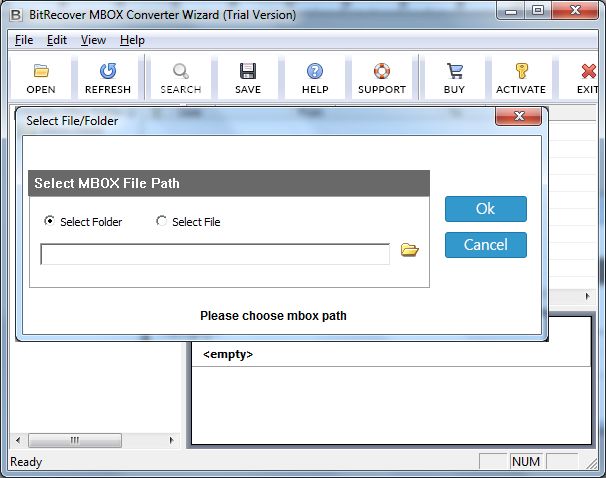Click the MBOX path input field

215,254
